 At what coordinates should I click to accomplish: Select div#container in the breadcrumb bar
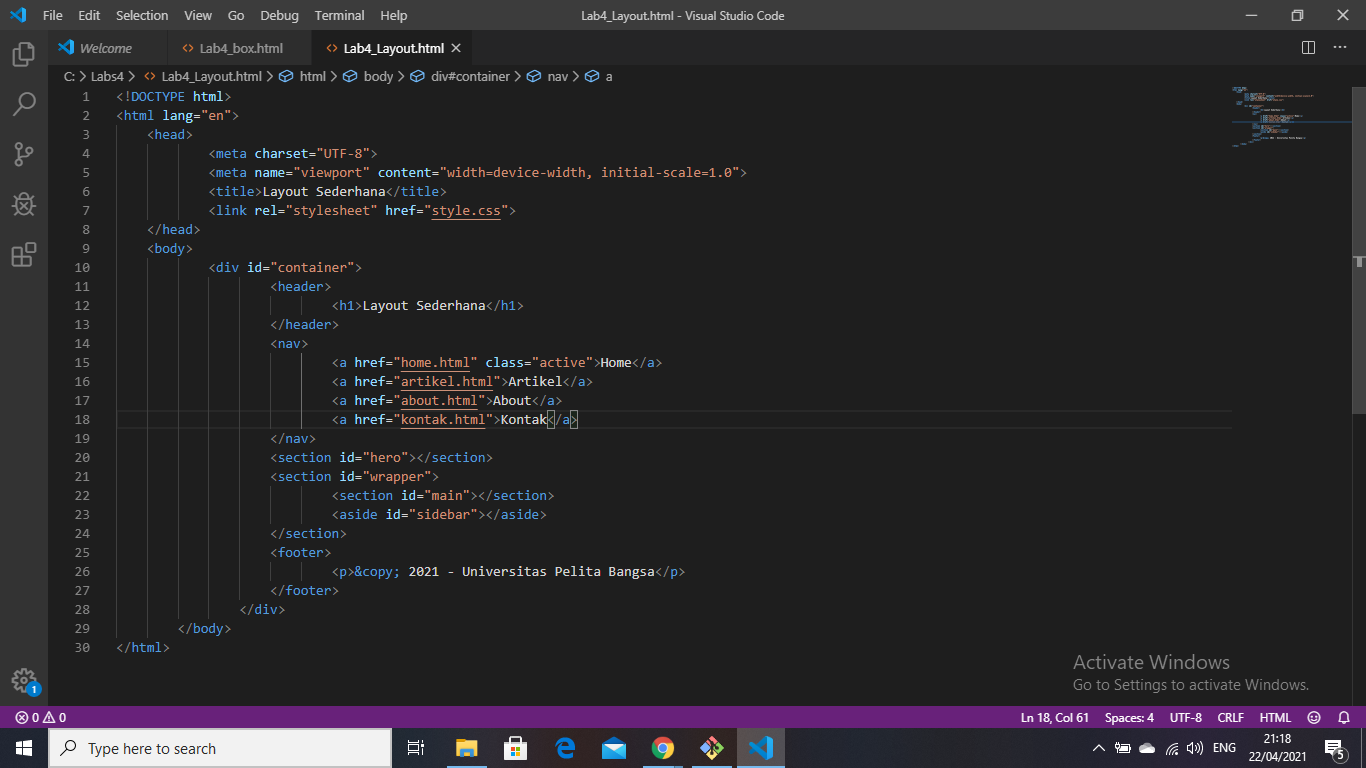tap(470, 76)
